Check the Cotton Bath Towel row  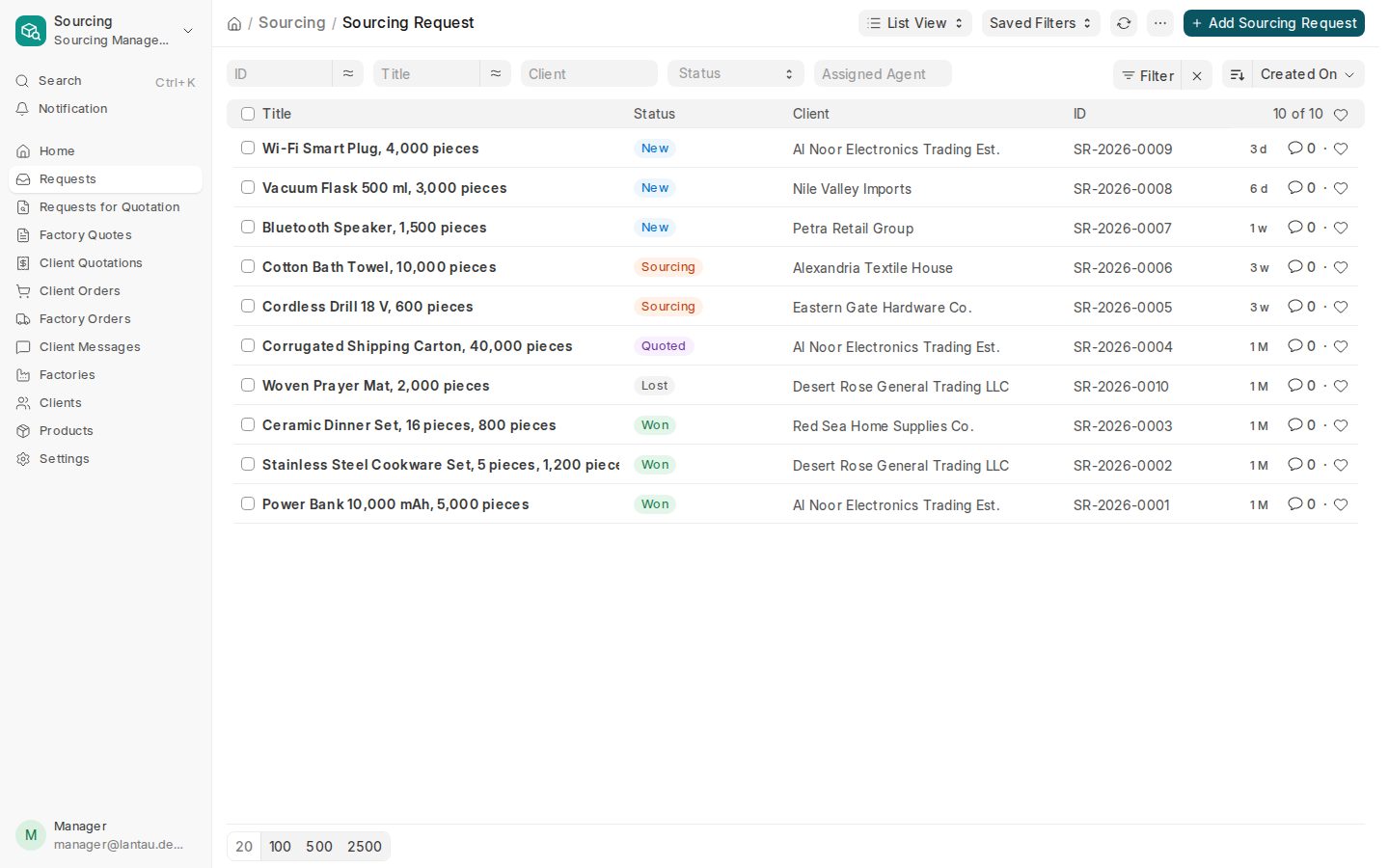pos(248,266)
